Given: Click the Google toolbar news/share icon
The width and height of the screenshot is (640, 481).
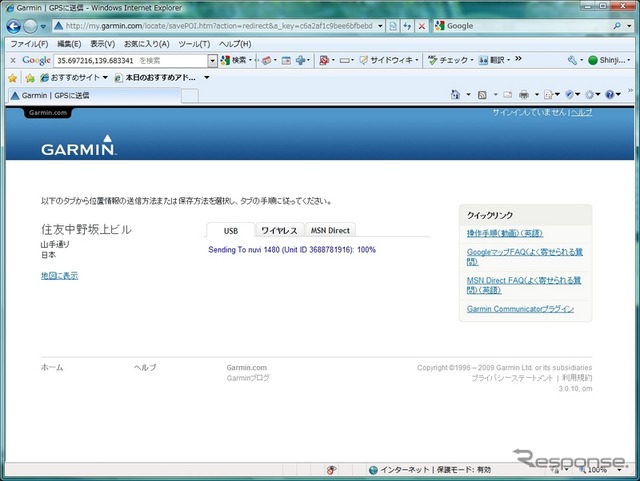Looking at the screenshot, I should 267,60.
